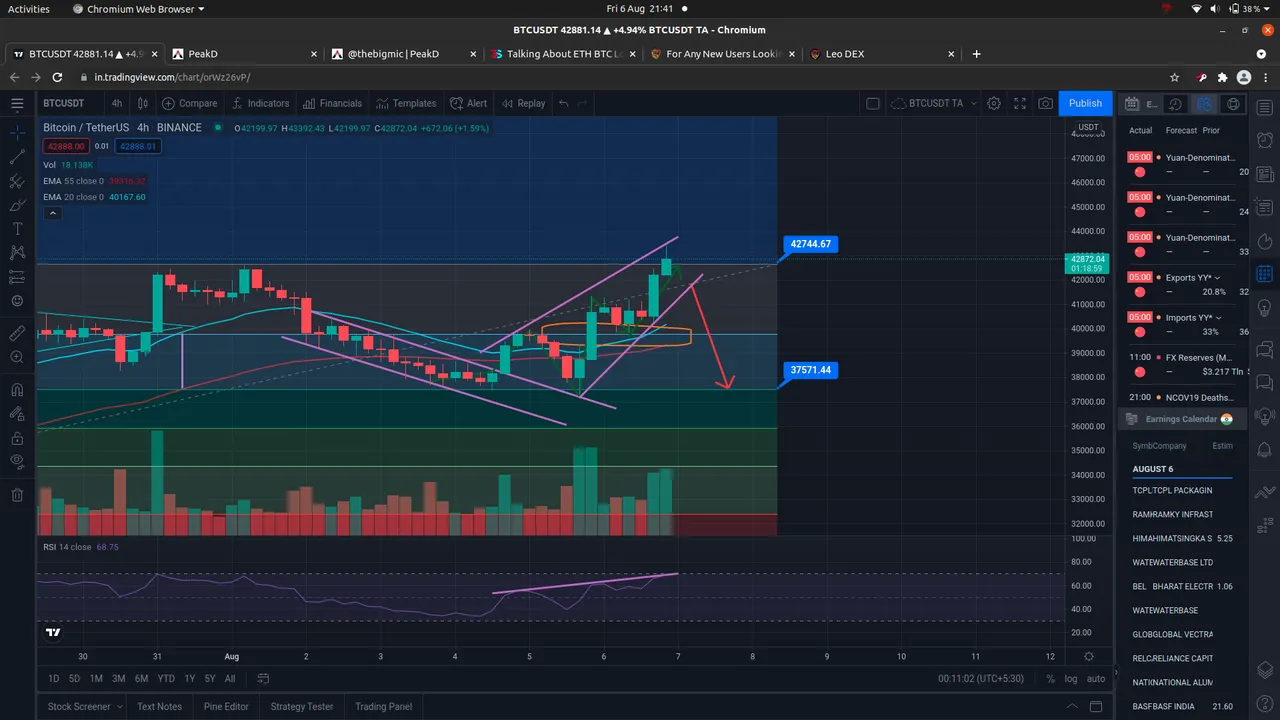Select the XABCD pattern tool
Viewport: 1280px width, 720px height.
17,253
